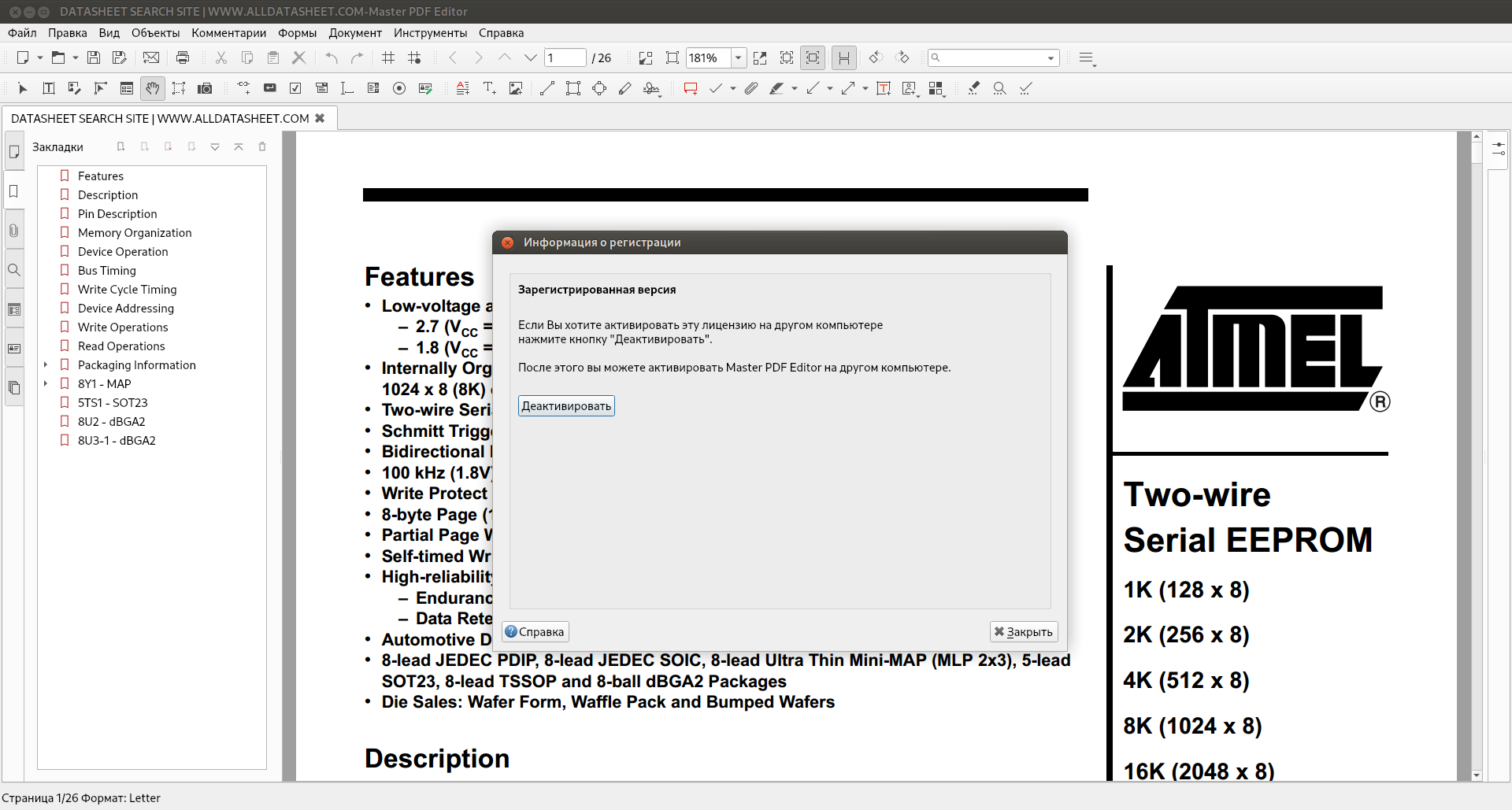Toggle the grid display icon
Image resolution: width=1512 pixels, height=810 pixels.
[x=388, y=57]
